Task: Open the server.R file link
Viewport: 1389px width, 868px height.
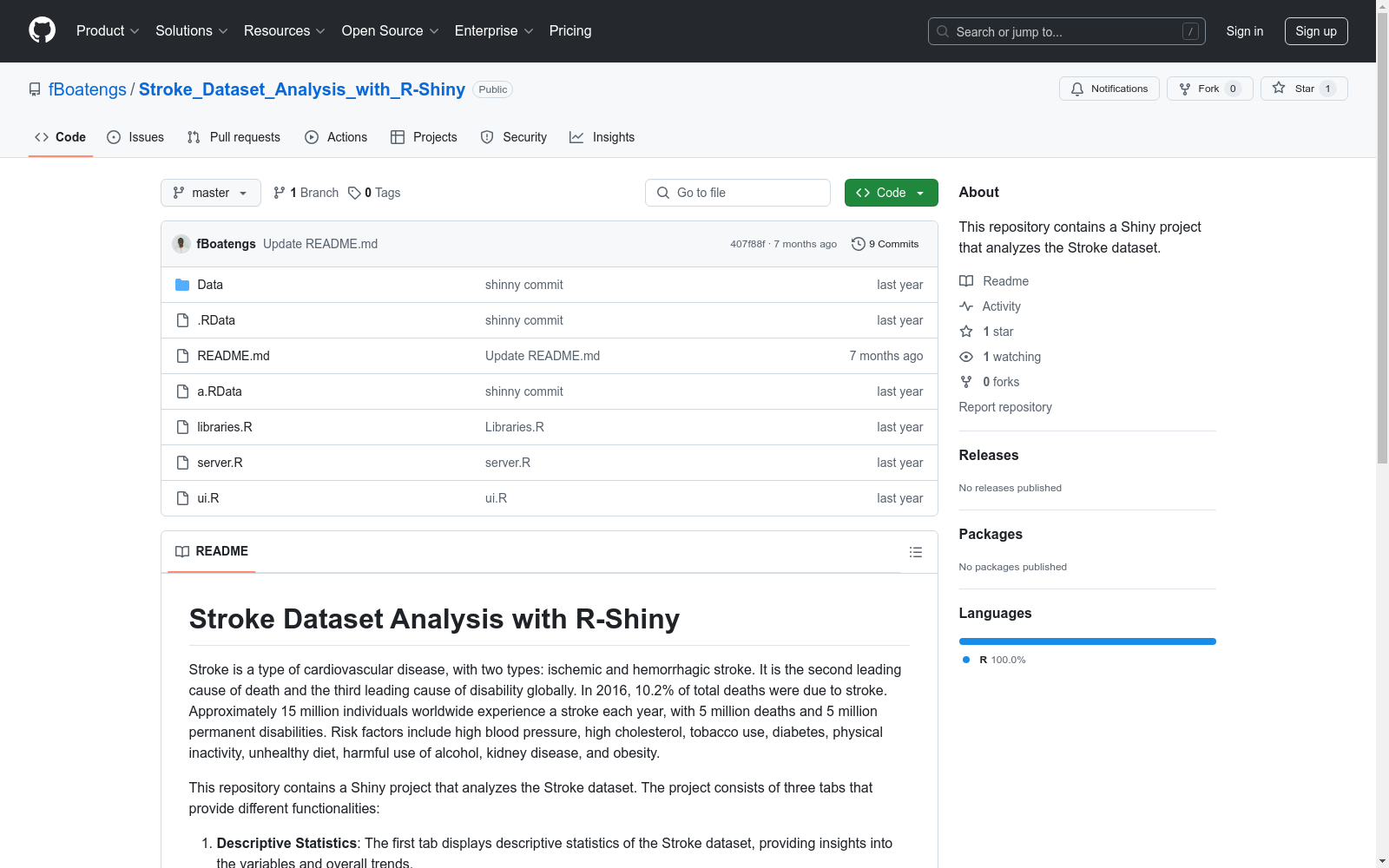Action: point(220,463)
